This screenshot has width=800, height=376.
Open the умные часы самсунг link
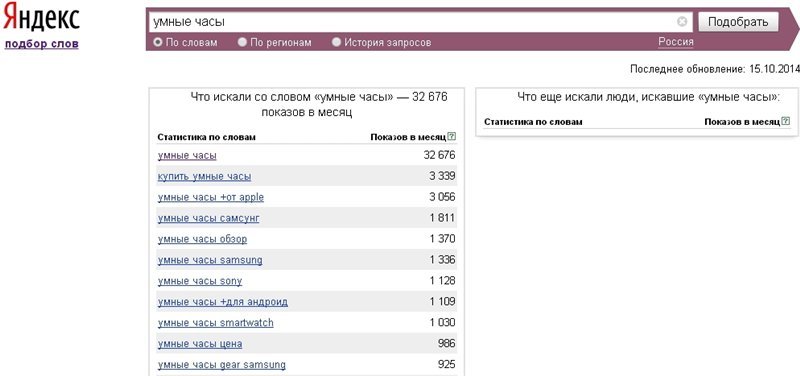[x=209, y=218]
